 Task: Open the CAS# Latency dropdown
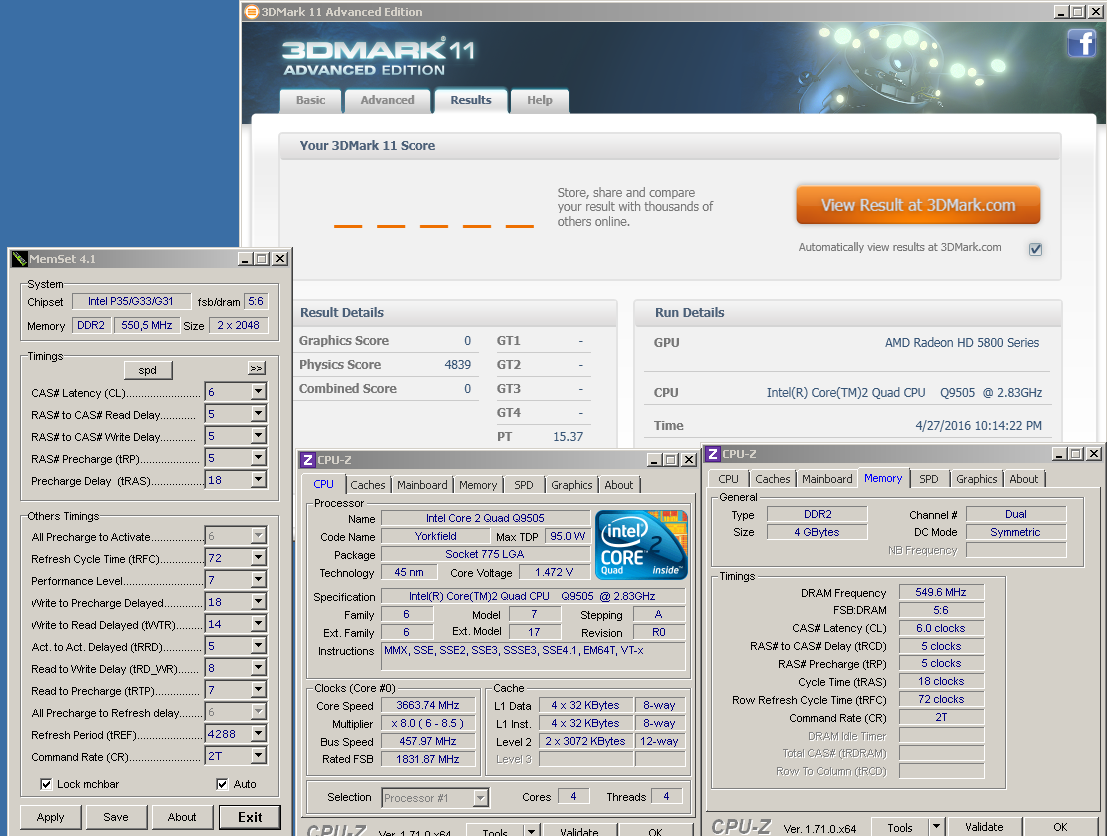pyautogui.click(x=258, y=391)
